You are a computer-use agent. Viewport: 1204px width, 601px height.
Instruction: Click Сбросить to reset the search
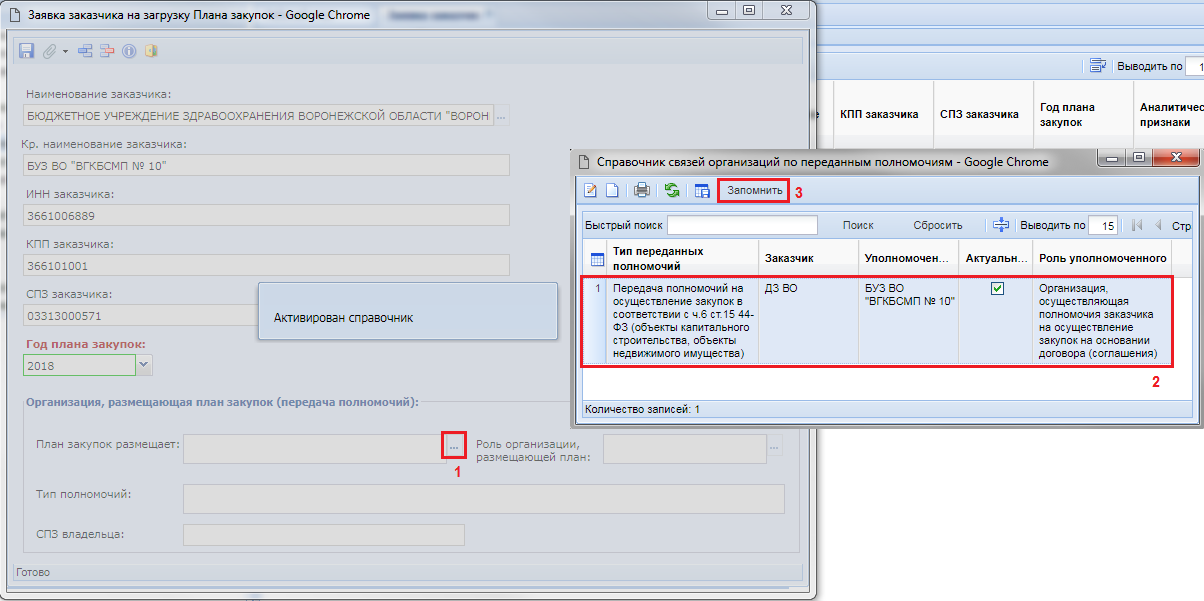(x=937, y=225)
